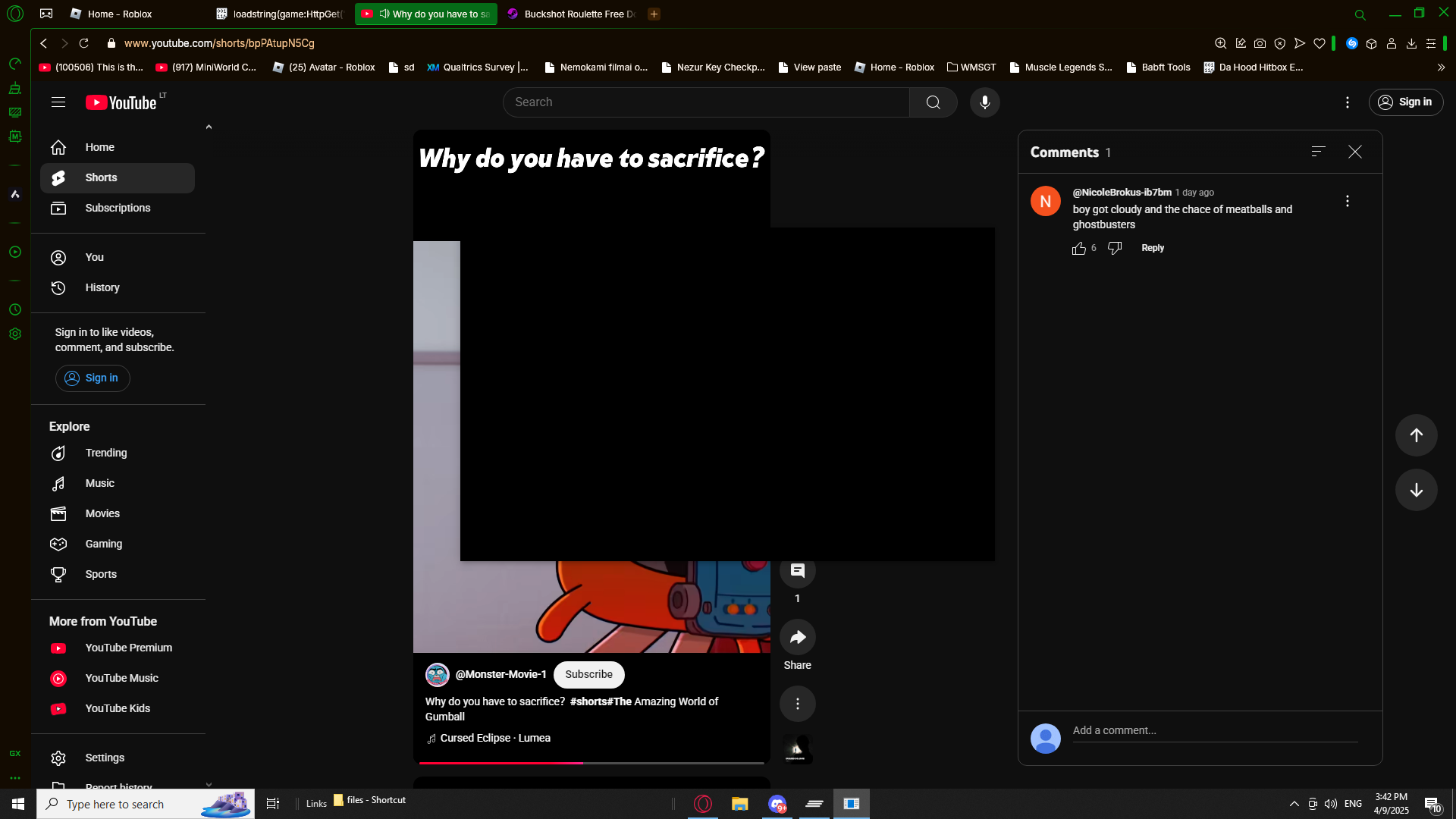Go back in the browser

[44, 43]
